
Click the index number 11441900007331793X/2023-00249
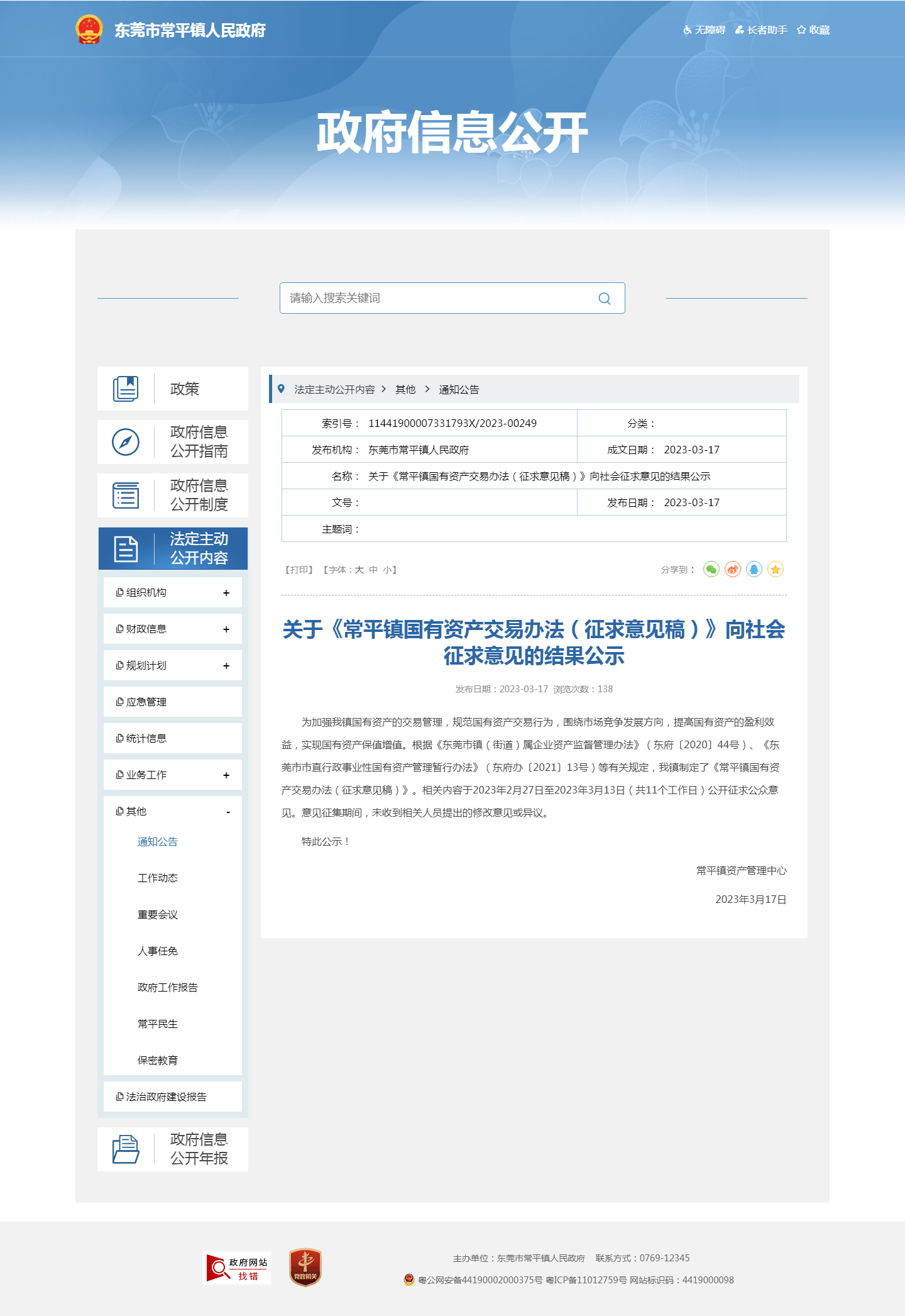click(452, 424)
